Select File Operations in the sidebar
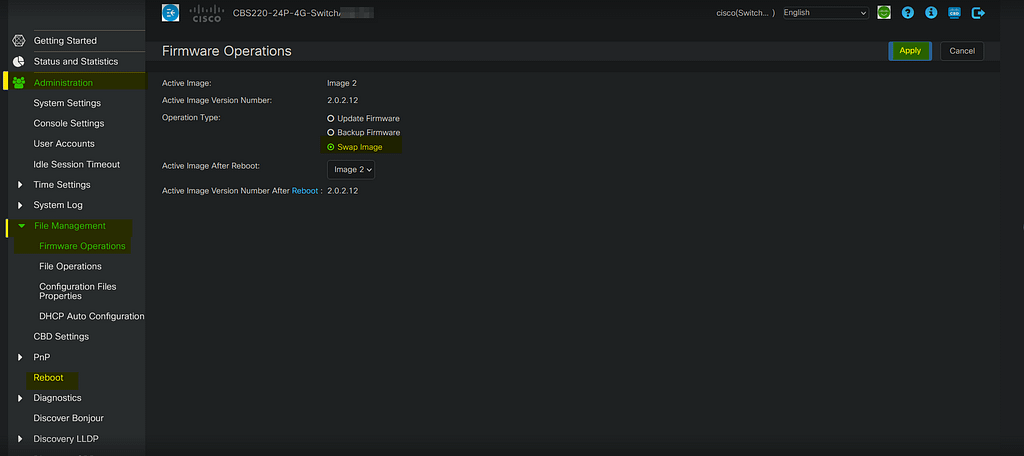 coord(70,267)
